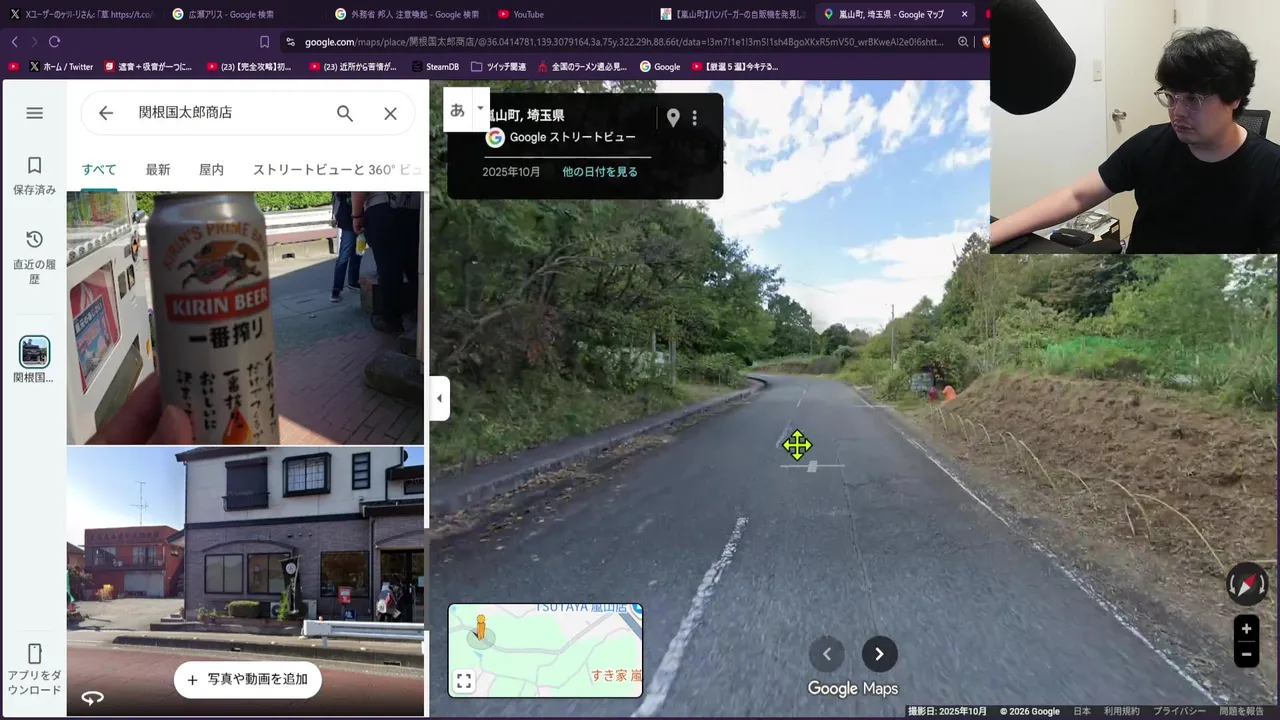Open the Xユーザー Twitter browser tab

[81, 14]
